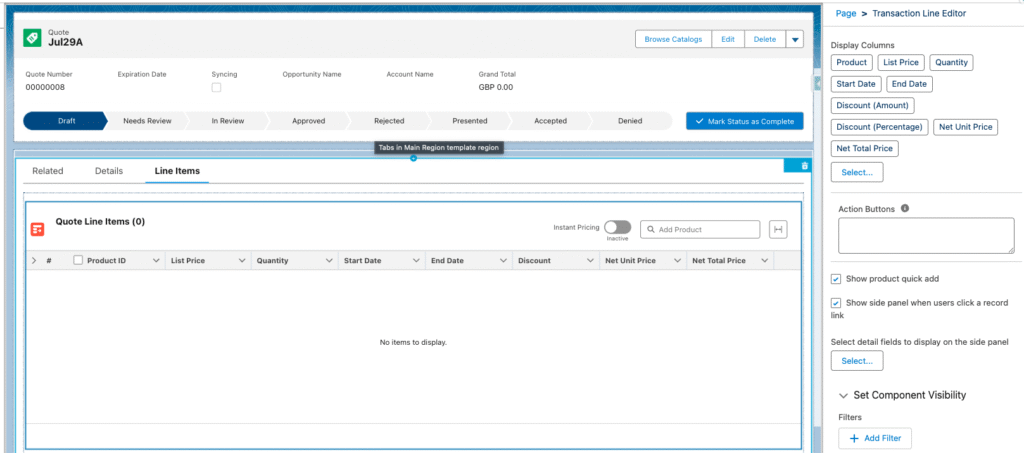
Task: Click the Browse Catalogs button
Action: 672,39
